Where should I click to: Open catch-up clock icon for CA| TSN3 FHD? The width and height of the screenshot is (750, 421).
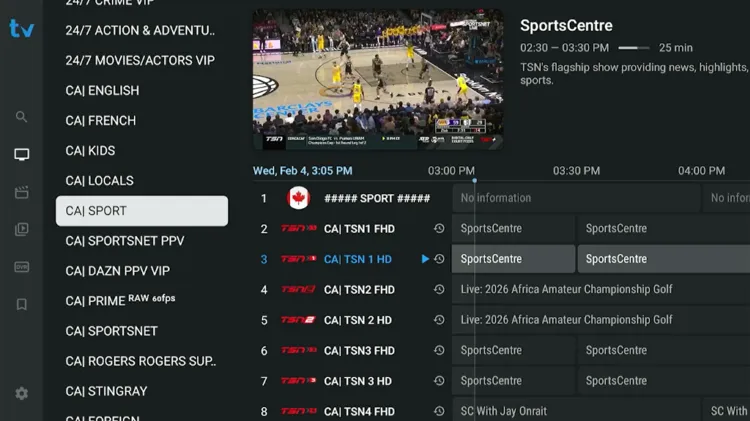(x=439, y=350)
